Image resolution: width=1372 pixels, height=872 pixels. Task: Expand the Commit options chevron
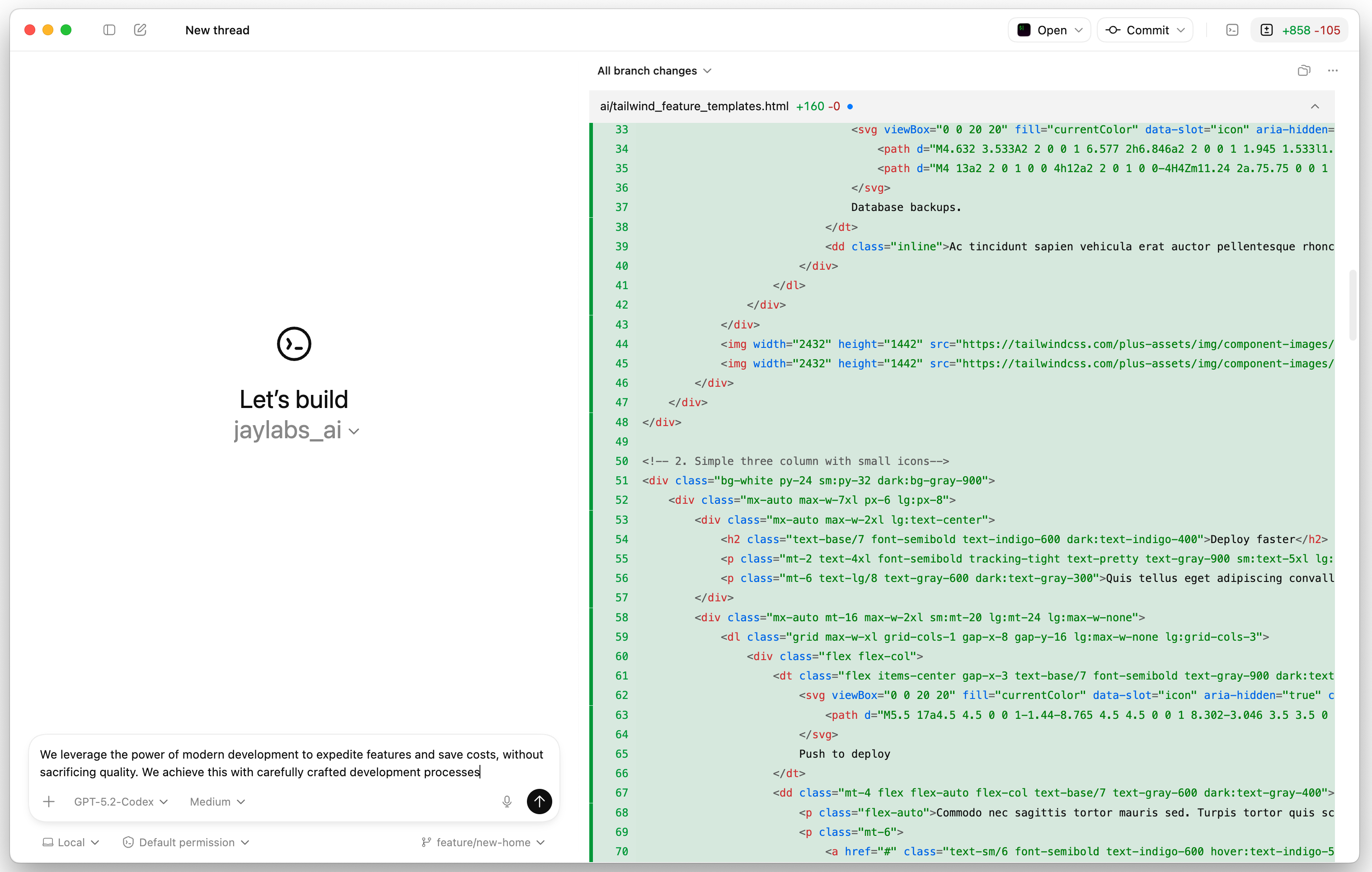click(x=1182, y=30)
